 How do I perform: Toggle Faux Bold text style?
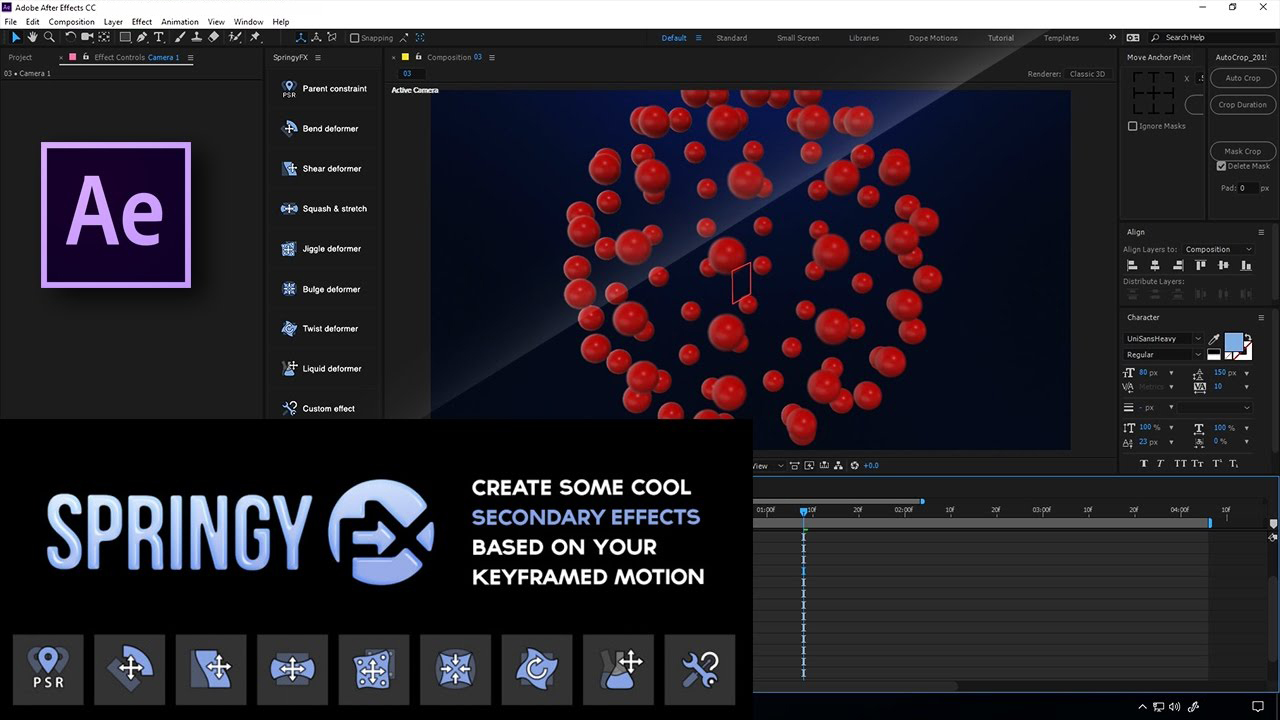point(1144,463)
